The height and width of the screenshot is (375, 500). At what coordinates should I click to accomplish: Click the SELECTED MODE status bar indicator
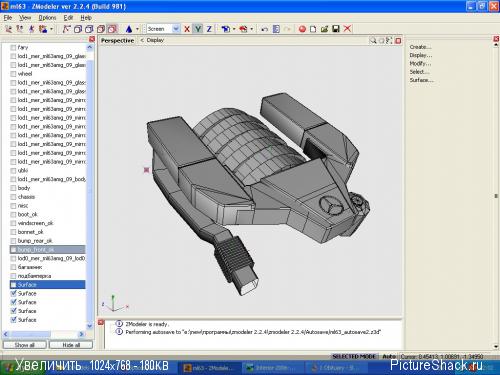tap(354, 356)
